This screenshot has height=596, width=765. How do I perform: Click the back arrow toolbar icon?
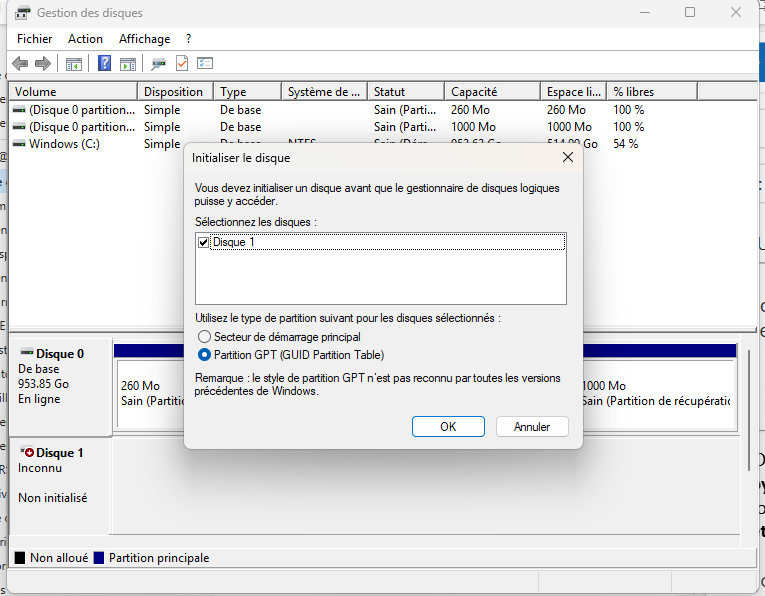(19, 64)
